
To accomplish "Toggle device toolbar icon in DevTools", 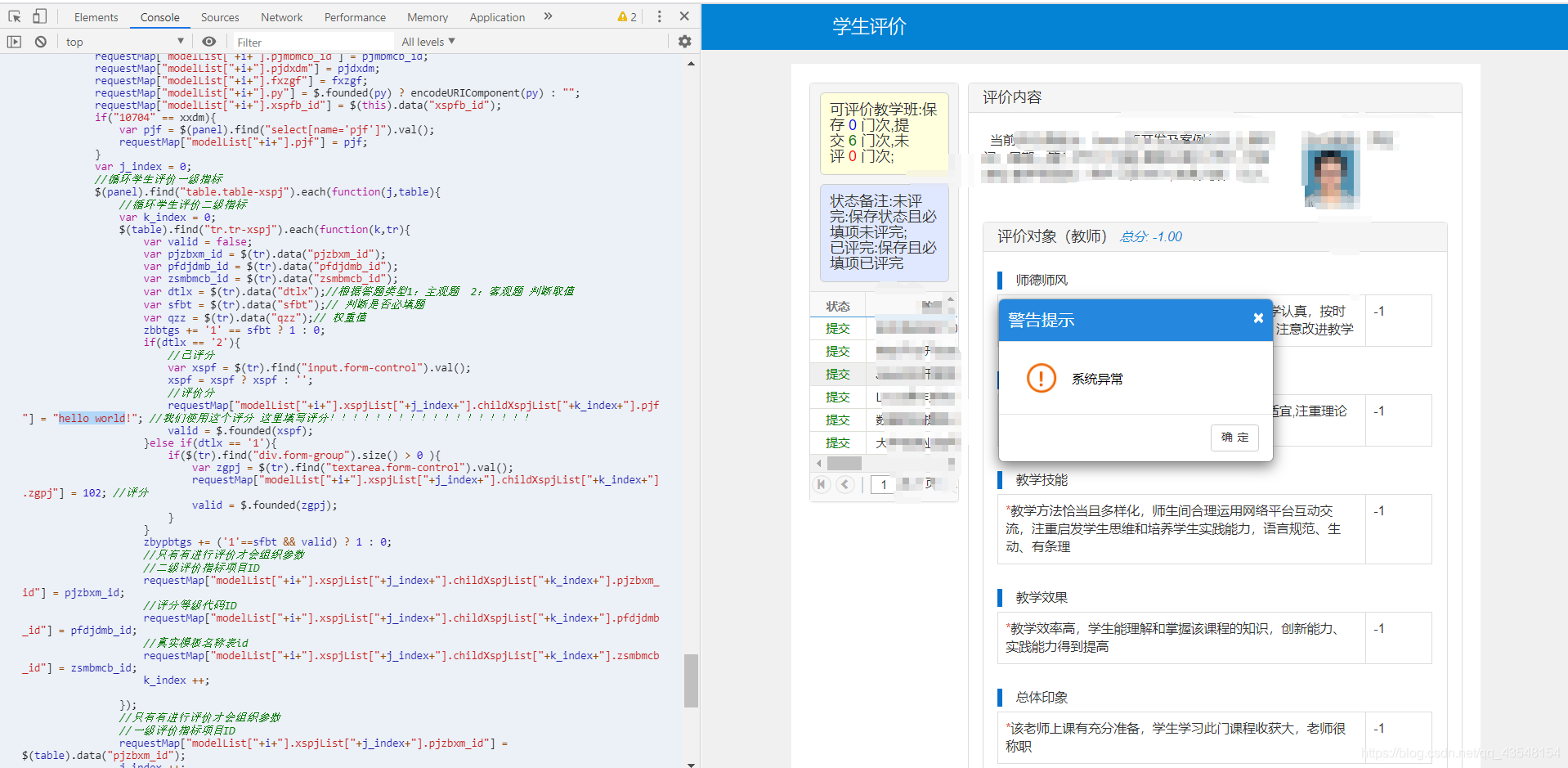I will (x=39, y=16).
